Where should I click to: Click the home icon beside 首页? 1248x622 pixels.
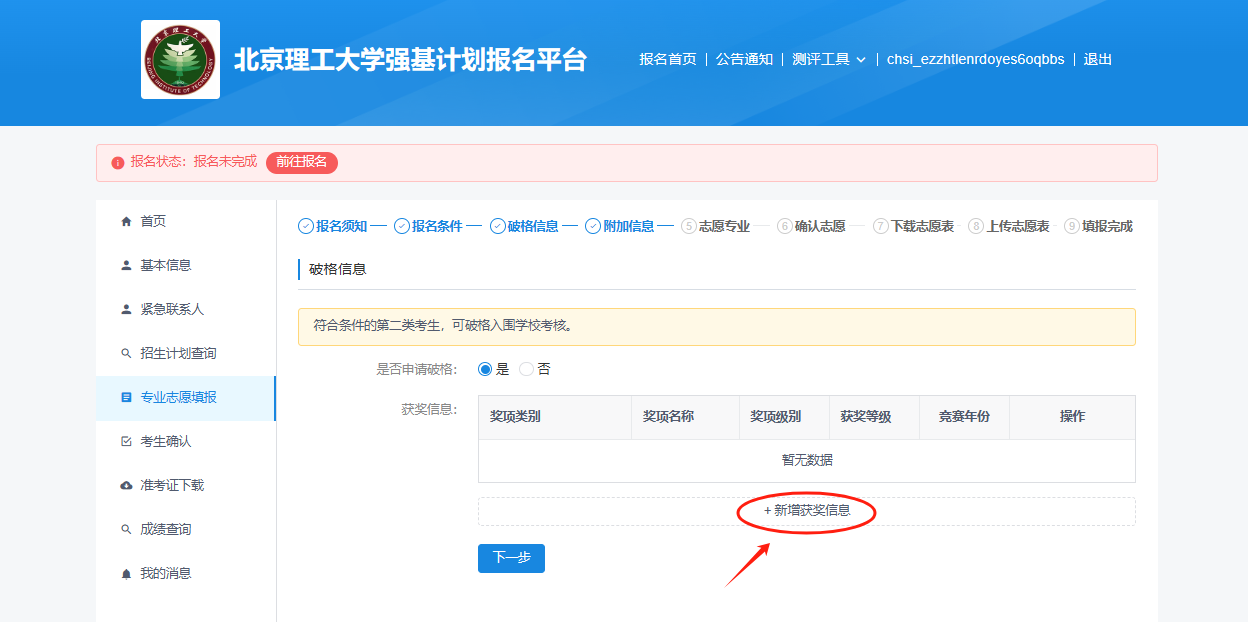126,221
